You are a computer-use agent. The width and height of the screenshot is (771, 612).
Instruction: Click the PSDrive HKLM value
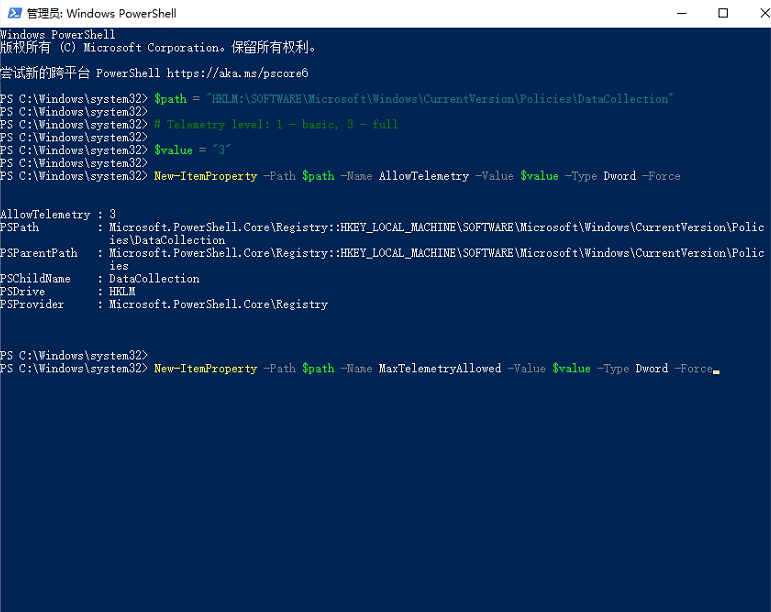point(122,292)
